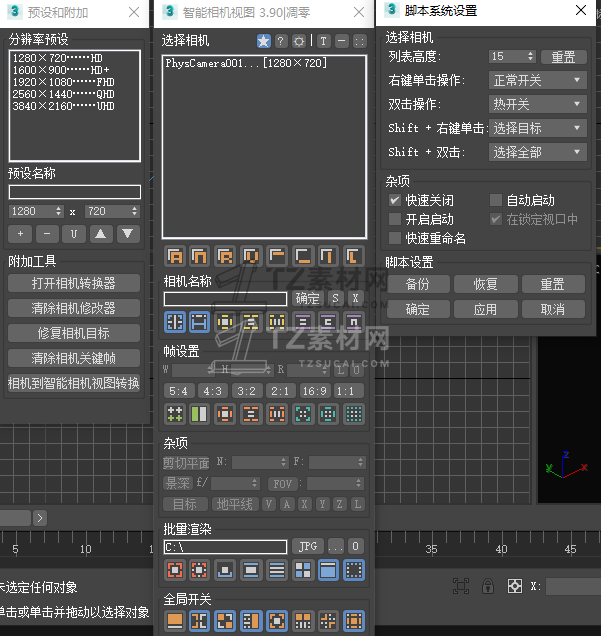The image size is (601, 636).
Task: Click the lock selection icon in status bar
Action: click(488, 586)
